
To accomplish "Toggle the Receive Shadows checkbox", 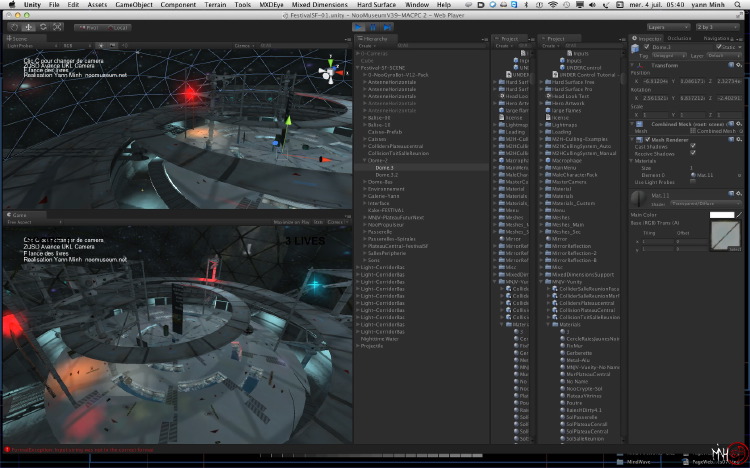I will point(692,152).
